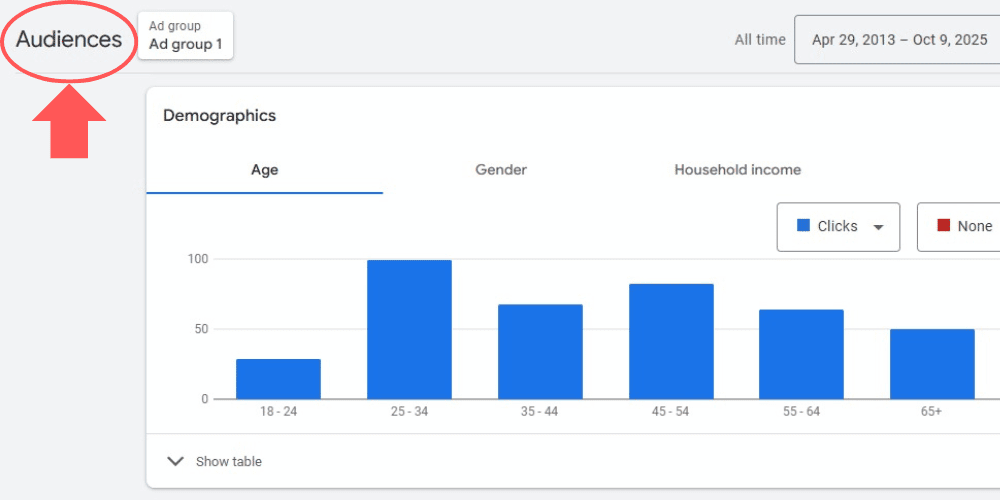Click the blue Clicks color square
Image resolution: width=1000 pixels, height=500 pixels.
click(x=803, y=226)
